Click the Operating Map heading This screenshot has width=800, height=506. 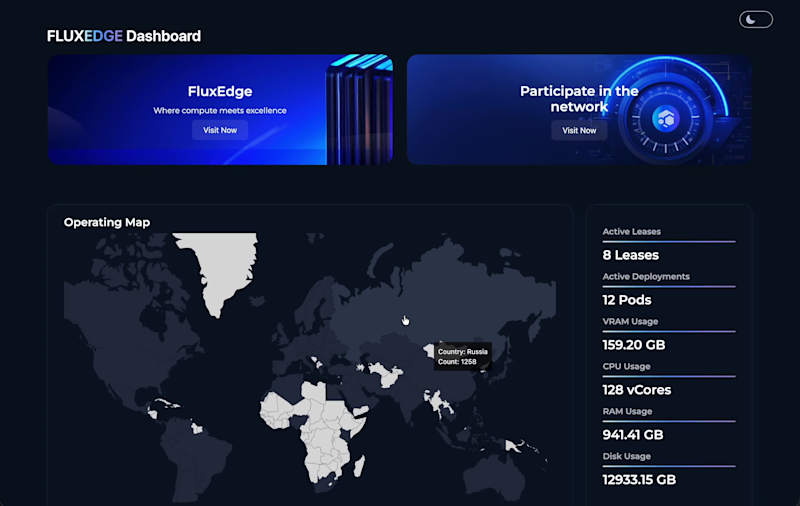[107, 222]
